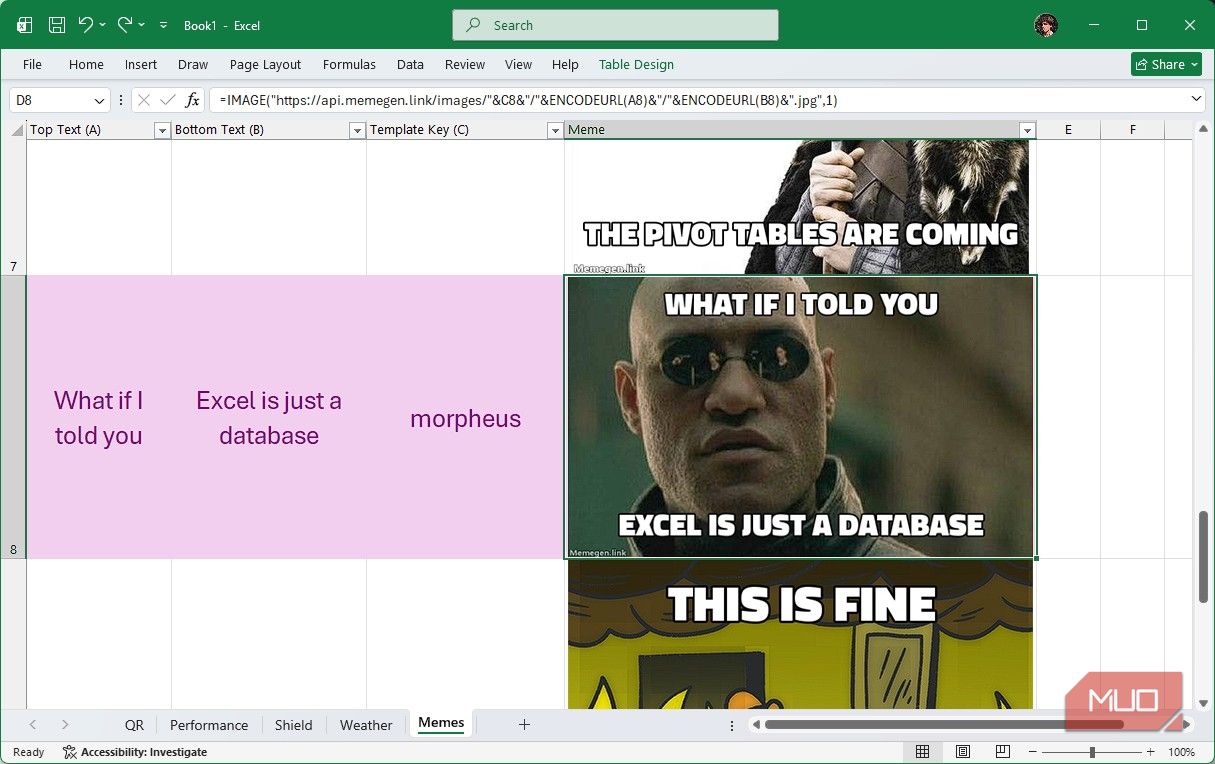
Task: Open the Table Design ribbon tab
Action: coord(636,64)
